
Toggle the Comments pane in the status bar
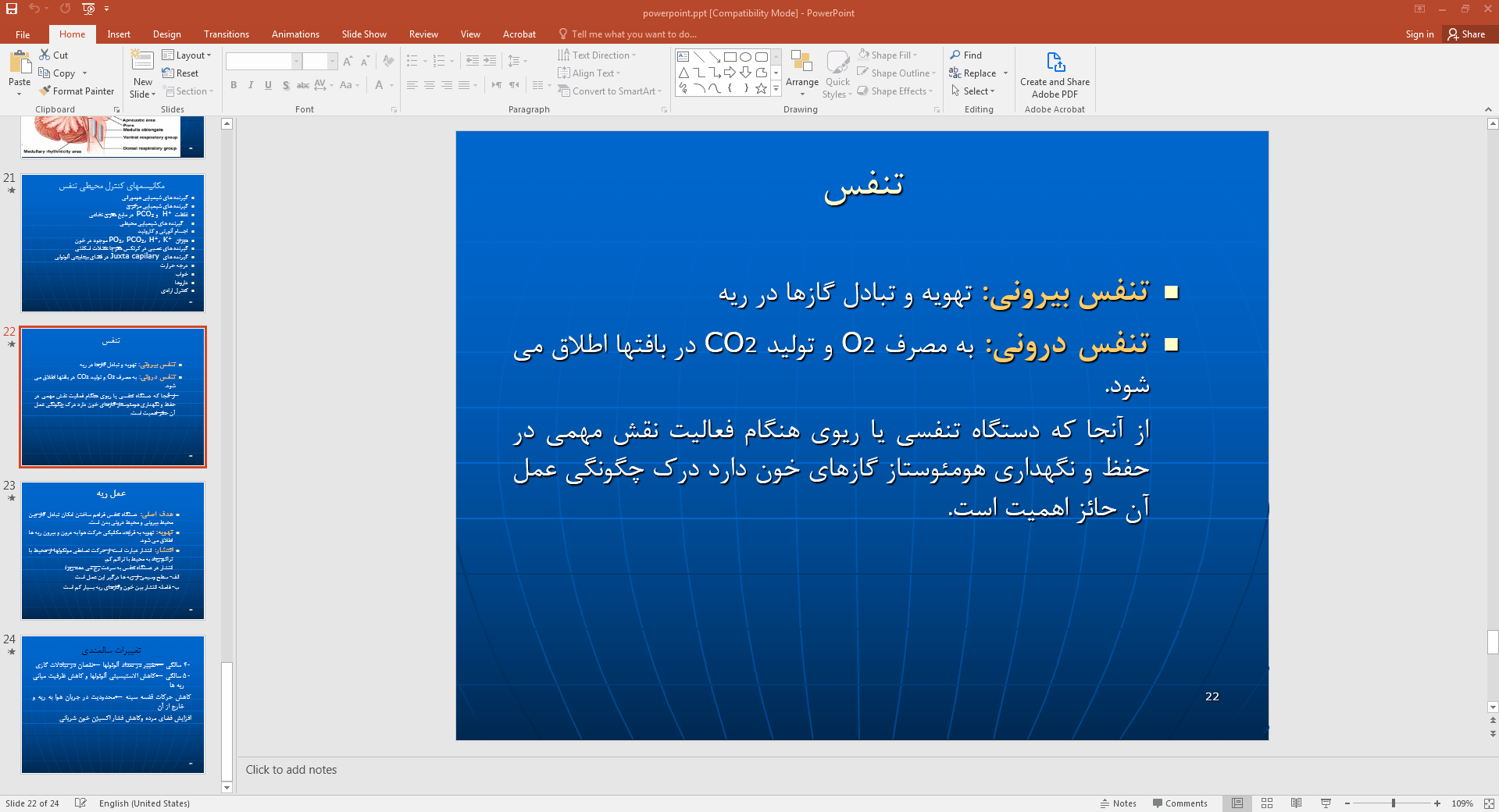tap(1180, 803)
